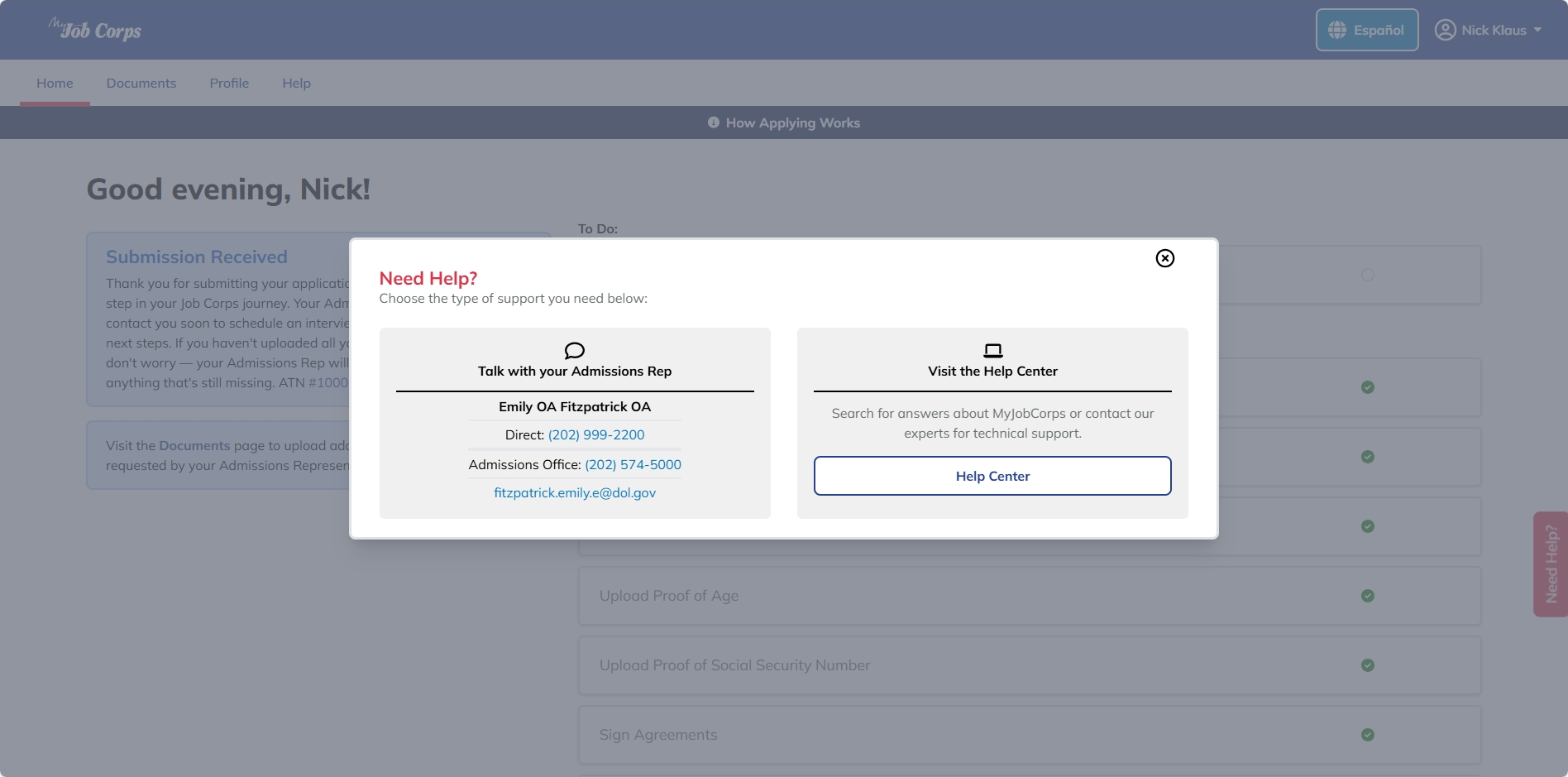Viewport: 1568px width, 777px height.
Task: Click the MyJobCorps logo
Action: click(94, 30)
